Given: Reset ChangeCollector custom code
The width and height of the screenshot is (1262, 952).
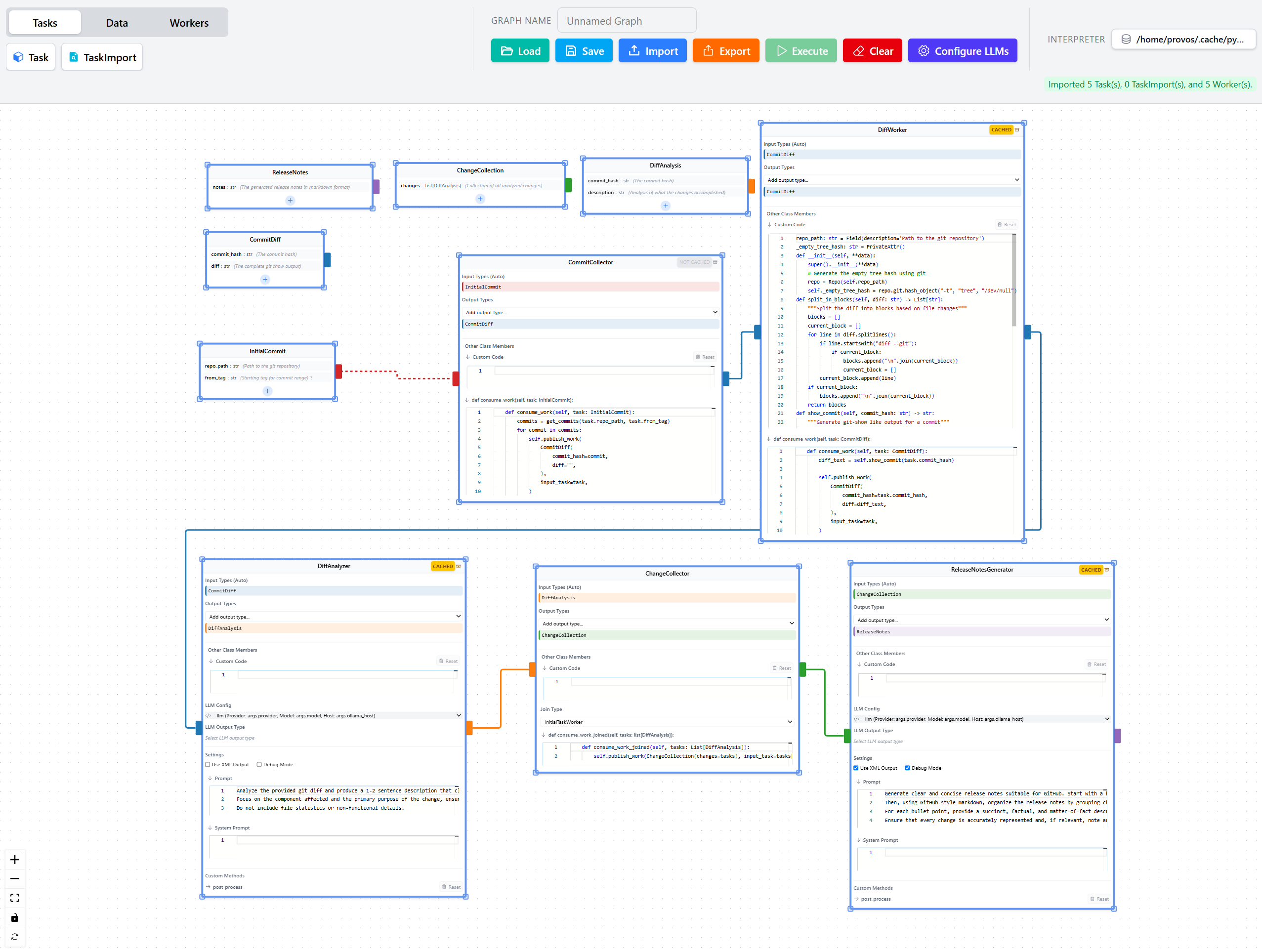Looking at the screenshot, I should pos(783,669).
